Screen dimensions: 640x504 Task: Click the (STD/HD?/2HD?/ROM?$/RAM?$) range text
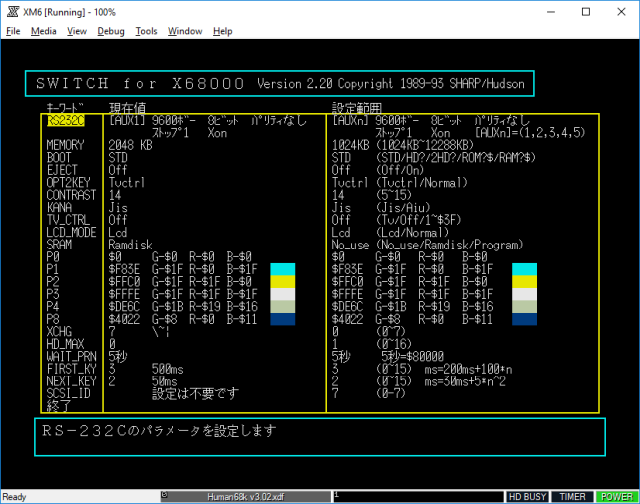point(456,158)
